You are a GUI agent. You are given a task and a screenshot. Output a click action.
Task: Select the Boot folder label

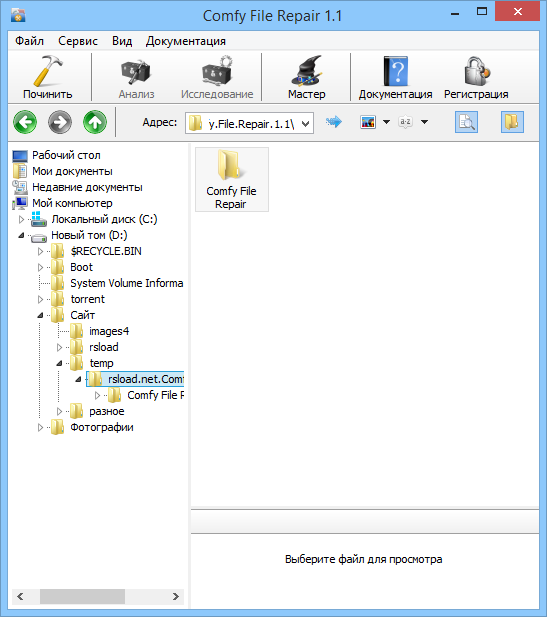click(81, 268)
